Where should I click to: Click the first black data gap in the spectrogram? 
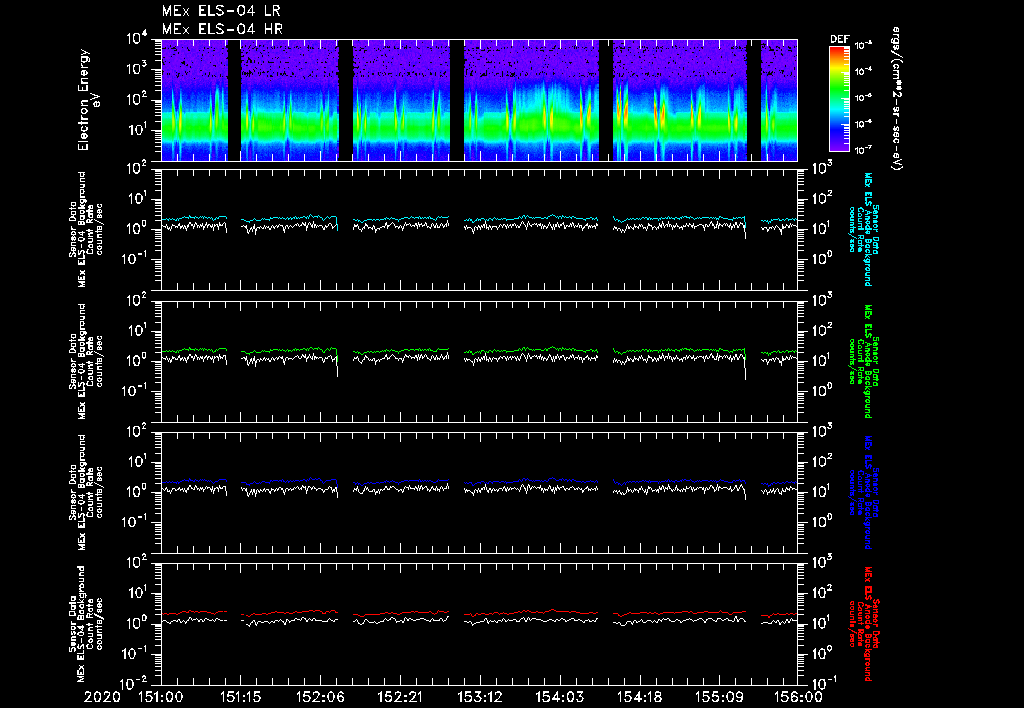[234, 100]
